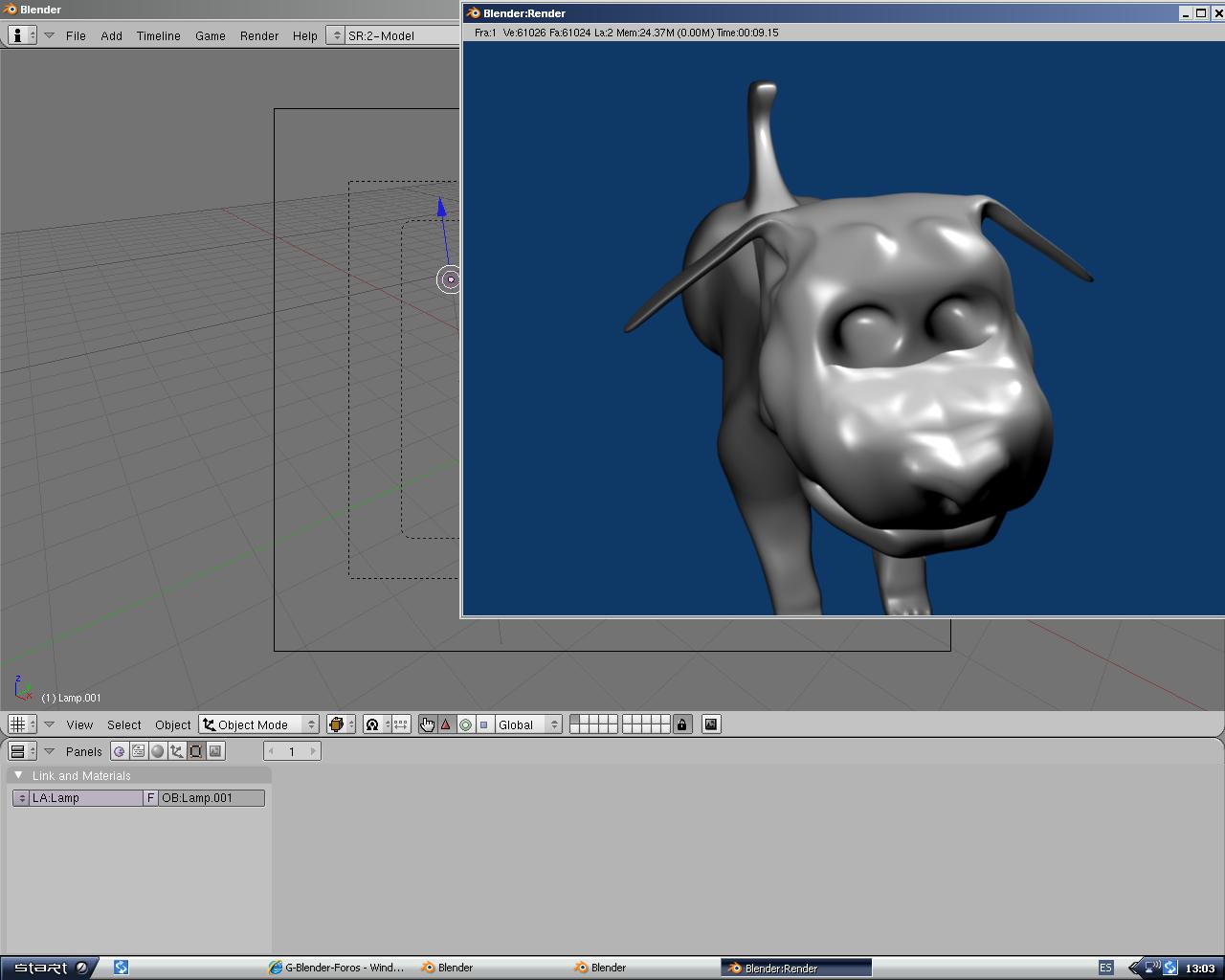Select the Shading panels sphere icon

click(158, 751)
